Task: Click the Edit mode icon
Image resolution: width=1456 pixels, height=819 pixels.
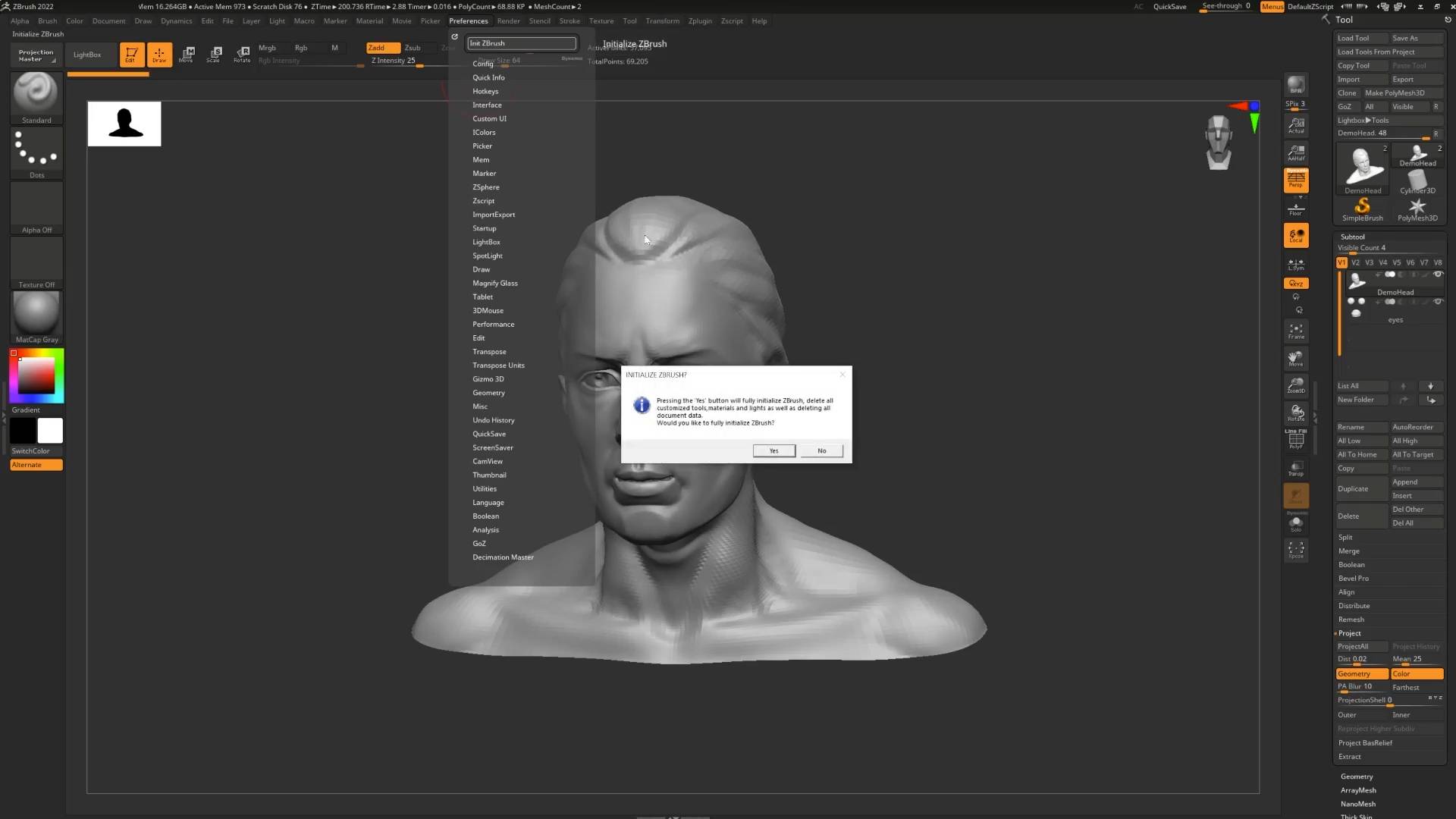Action: pos(131,54)
